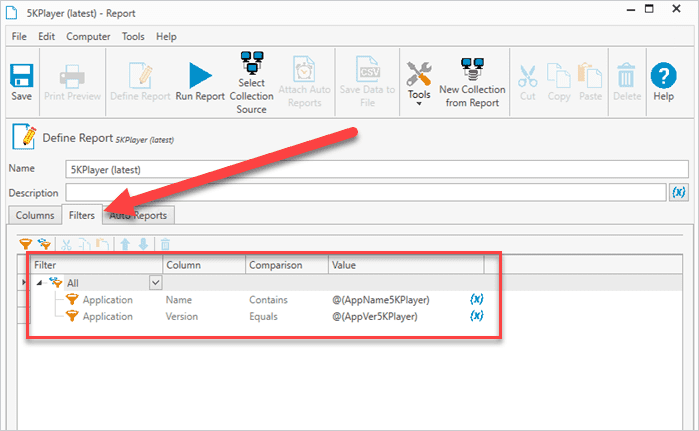699x431 pixels.
Task: Click the filter toolbar delete icon
Action: pos(165,244)
